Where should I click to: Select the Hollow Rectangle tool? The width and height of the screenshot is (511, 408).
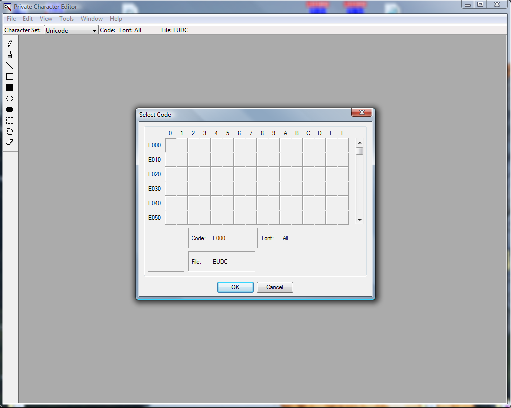[x=10, y=77]
